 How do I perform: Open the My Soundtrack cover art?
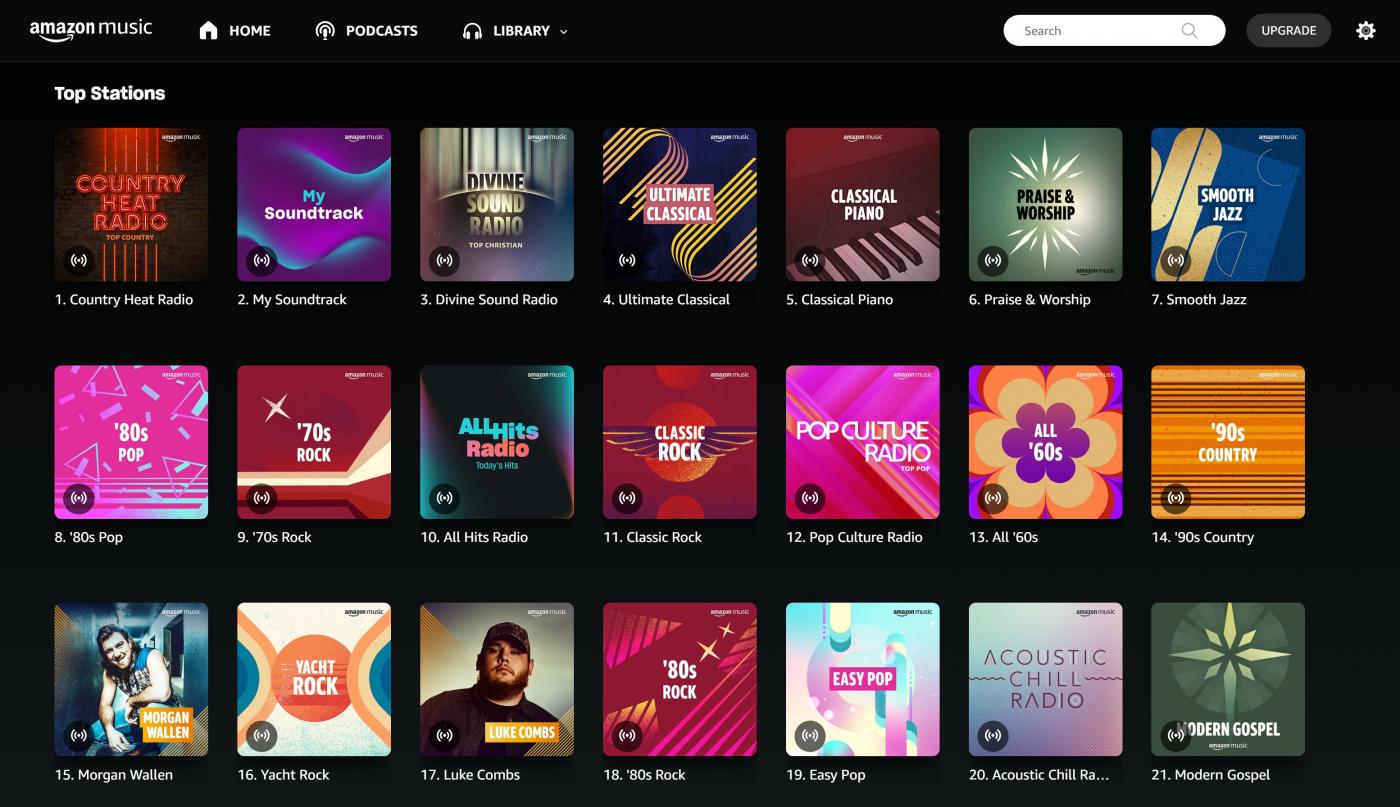pos(314,204)
